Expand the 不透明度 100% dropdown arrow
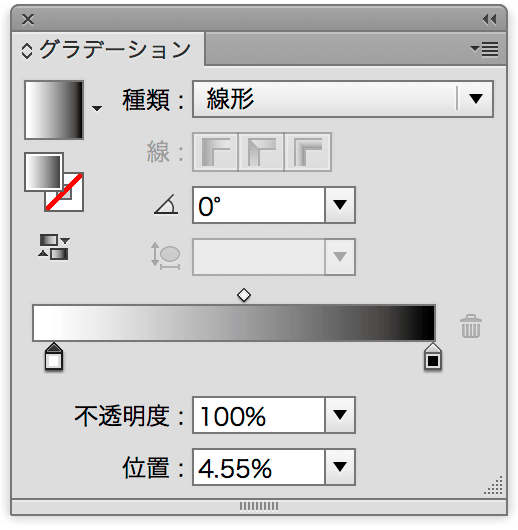Screen dimensions: 518x530 tap(340, 415)
